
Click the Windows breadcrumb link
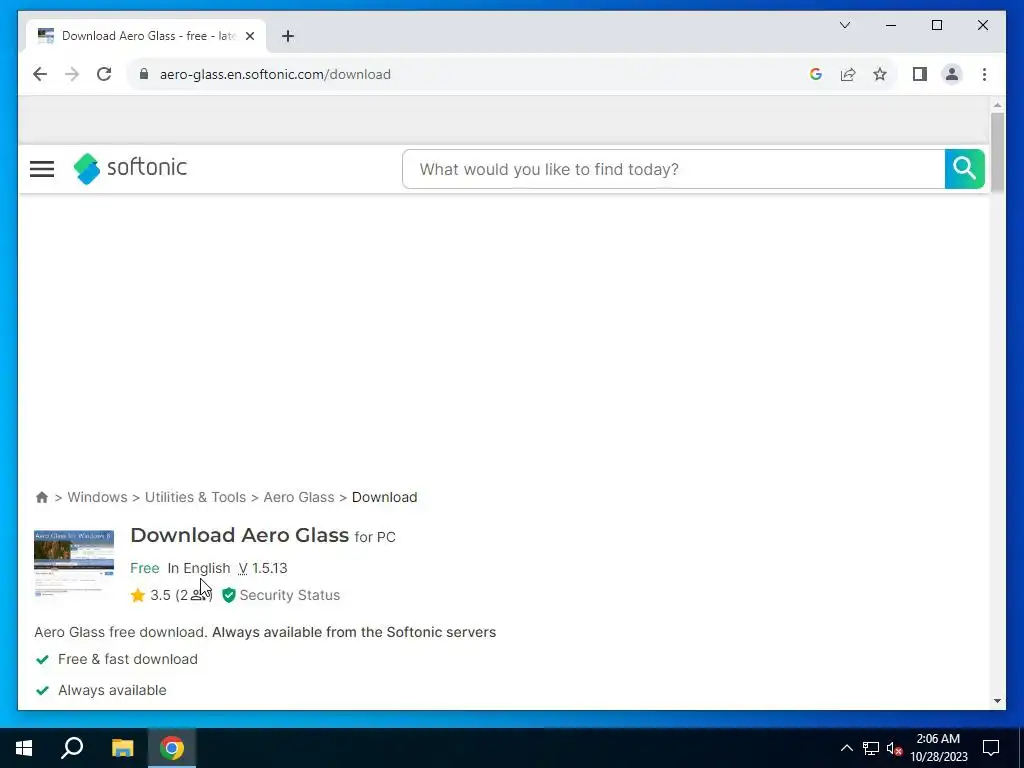(x=97, y=497)
